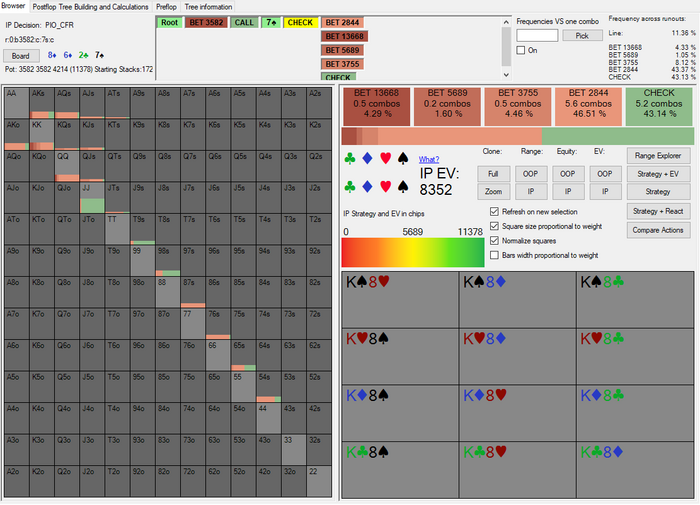Open the Range Explorer
The width and height of the screenshot is (700, 505).
(x=658, y=155)
